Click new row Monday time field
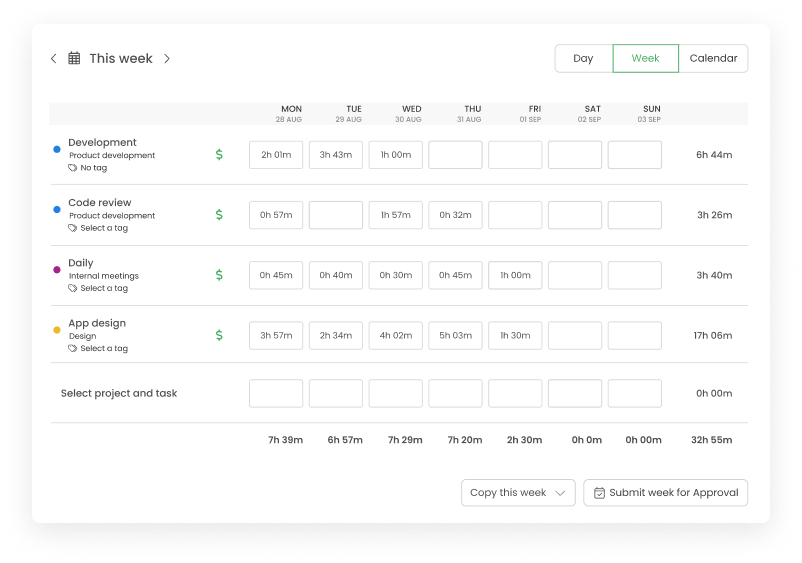The image size is (802, 563). click(276, 393)
